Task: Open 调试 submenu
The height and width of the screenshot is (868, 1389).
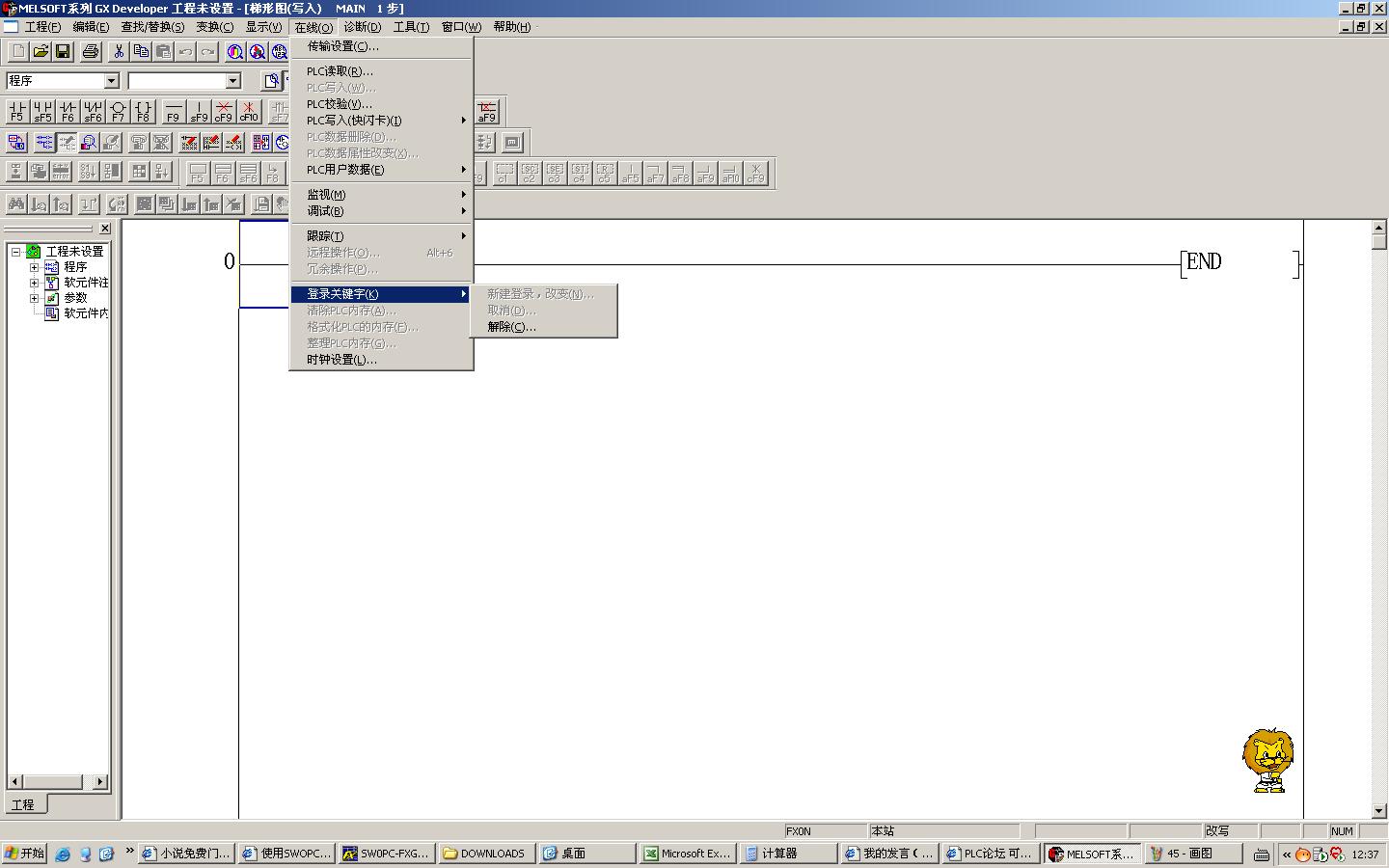Action: click(x=381, y=211)
